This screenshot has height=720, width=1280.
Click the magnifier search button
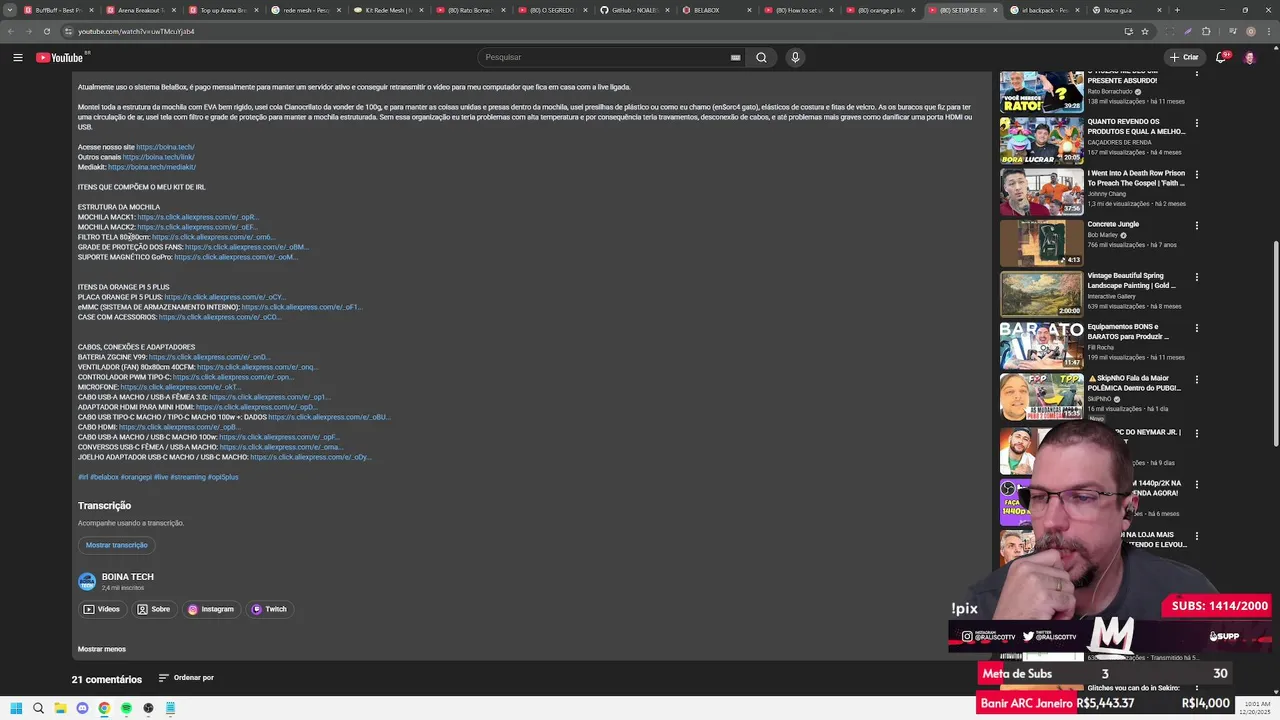(x=761, y=57)
